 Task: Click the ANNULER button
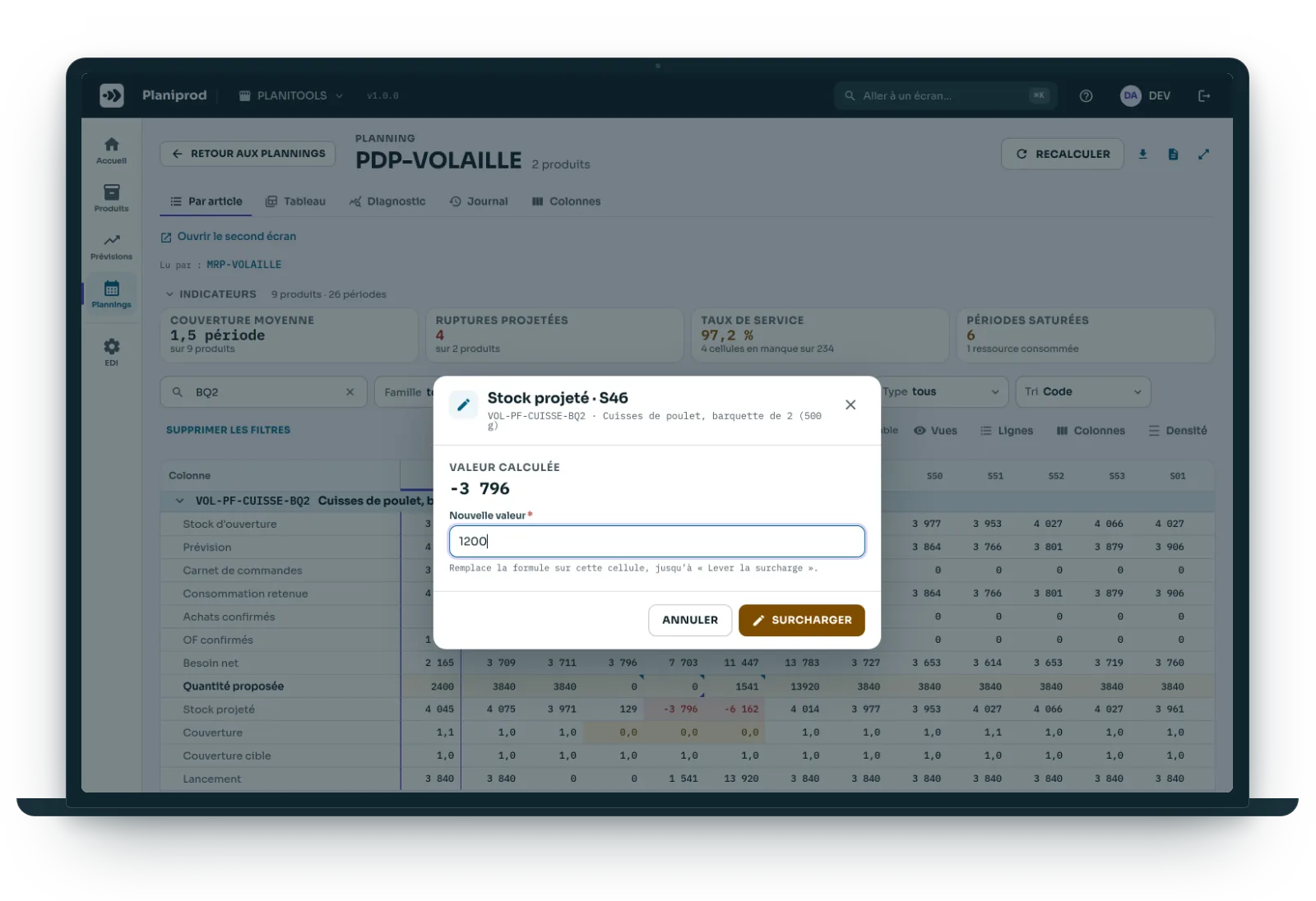[x=689, y=620]
